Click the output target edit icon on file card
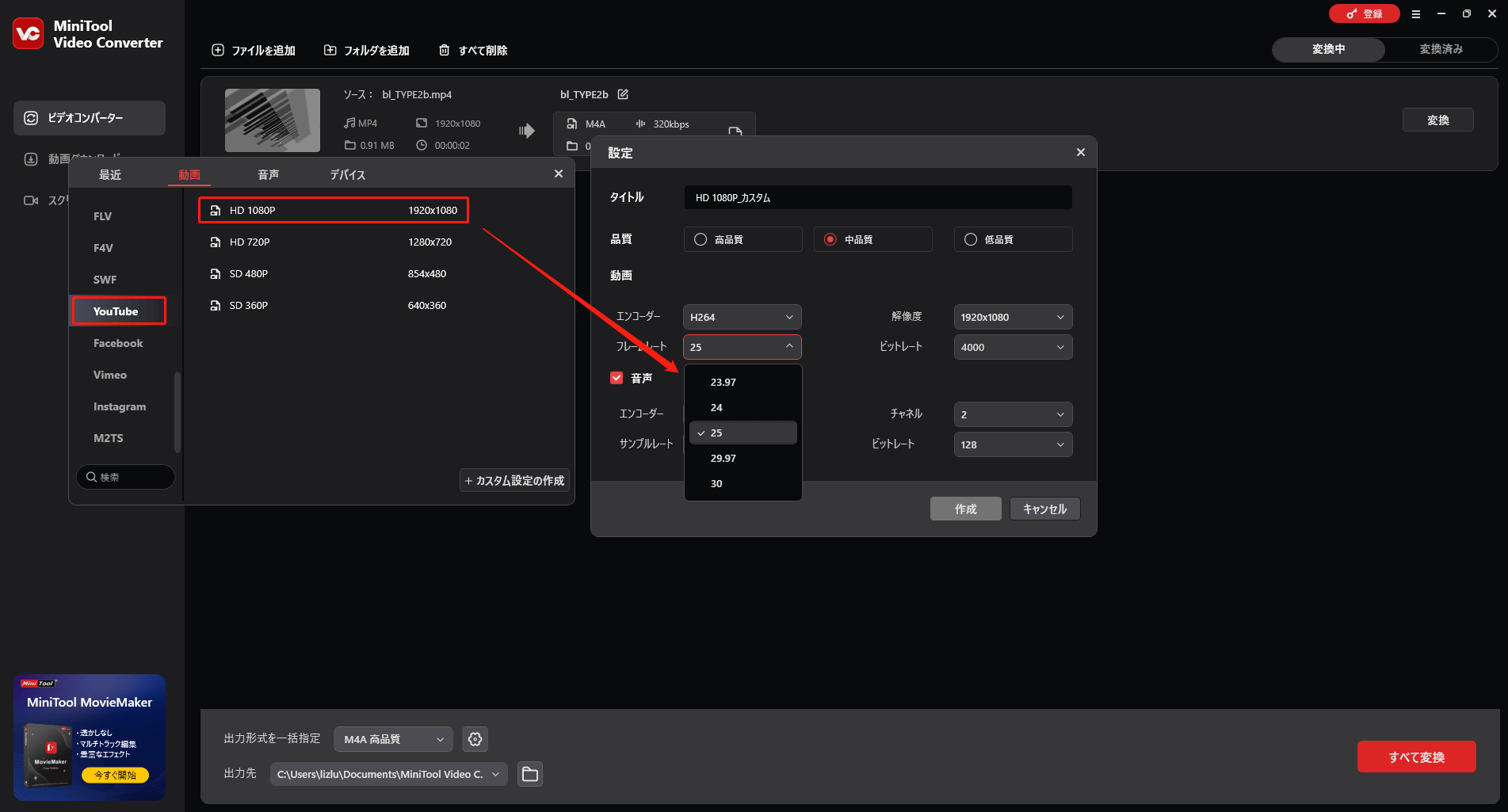 point(735,132)
